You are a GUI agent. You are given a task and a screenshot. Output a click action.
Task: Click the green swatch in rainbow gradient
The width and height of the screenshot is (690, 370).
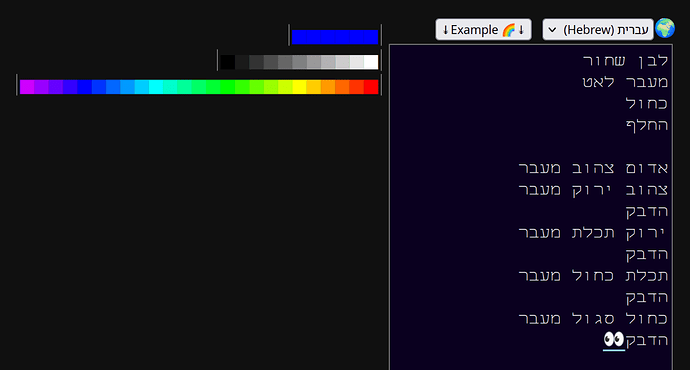pyautogui.click(x=228, y=87)
